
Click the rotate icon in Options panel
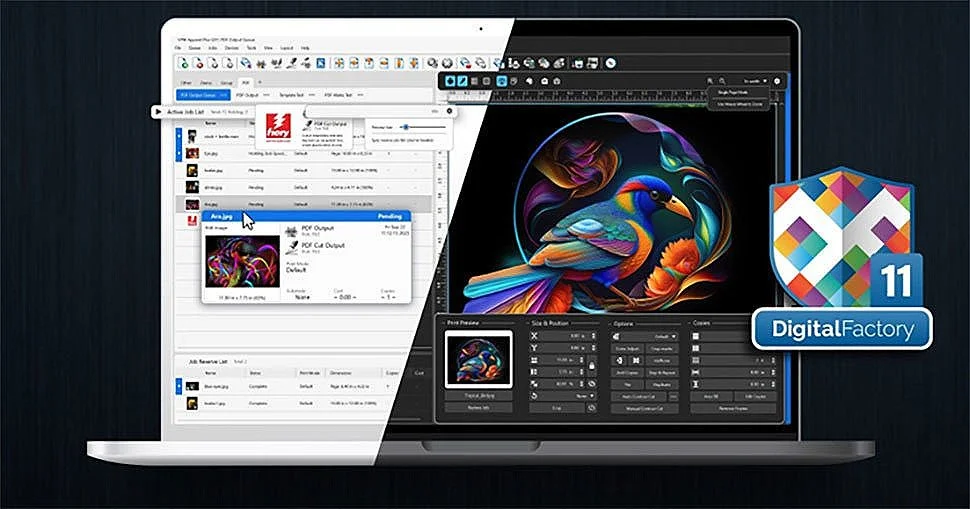(x=619, y=361)
